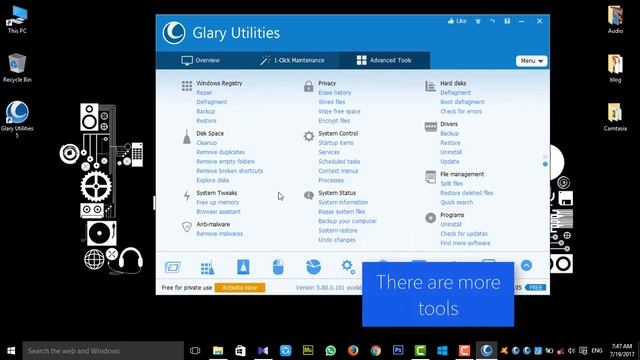The height and width of the screenshot is (360, 640).
Task: Click the Hard disks icon
Action: point(431,86)
